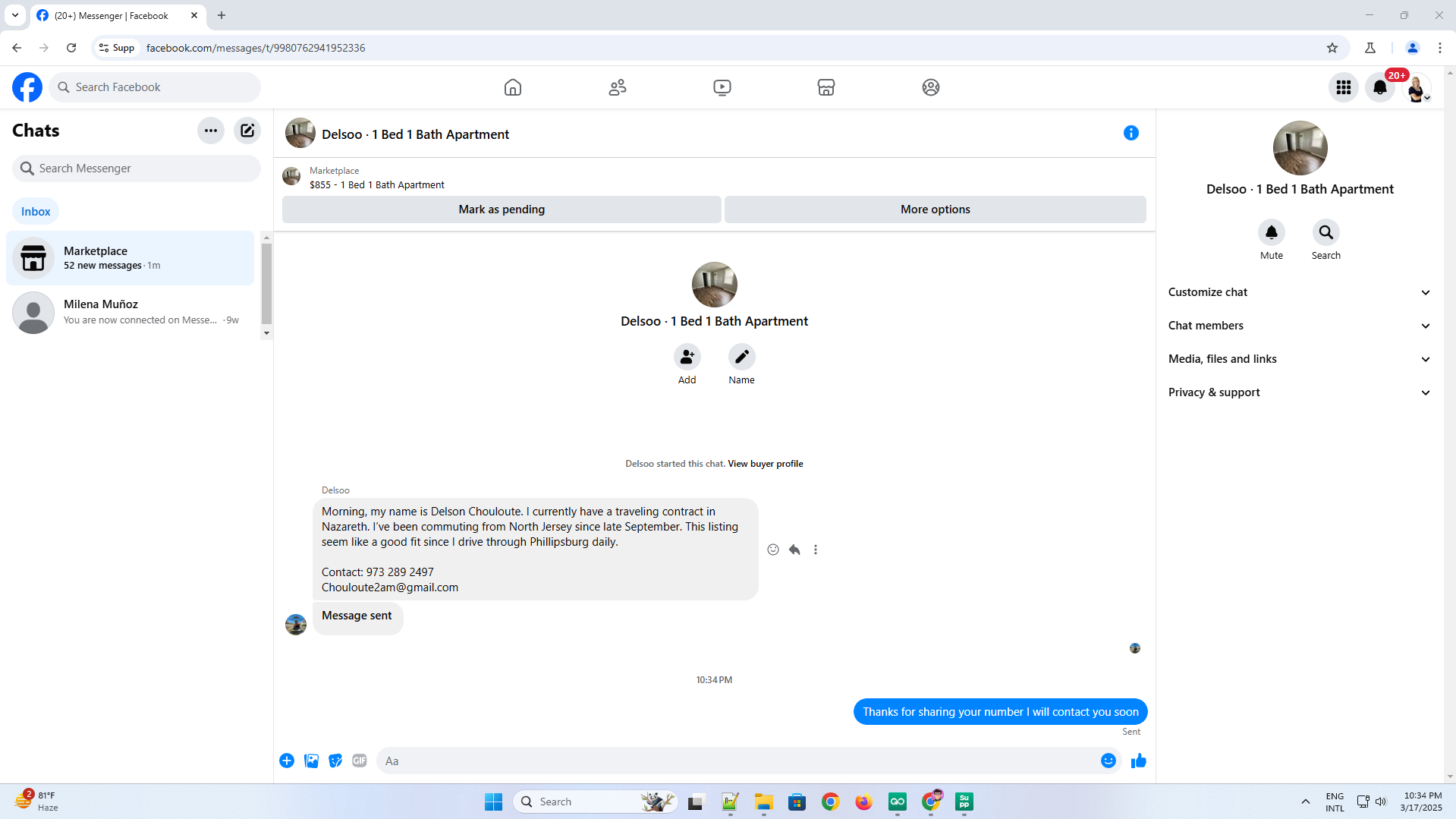React to Delsoo's message with emoji
This screenshot has height=819, width=1456.
pos(773,550)
